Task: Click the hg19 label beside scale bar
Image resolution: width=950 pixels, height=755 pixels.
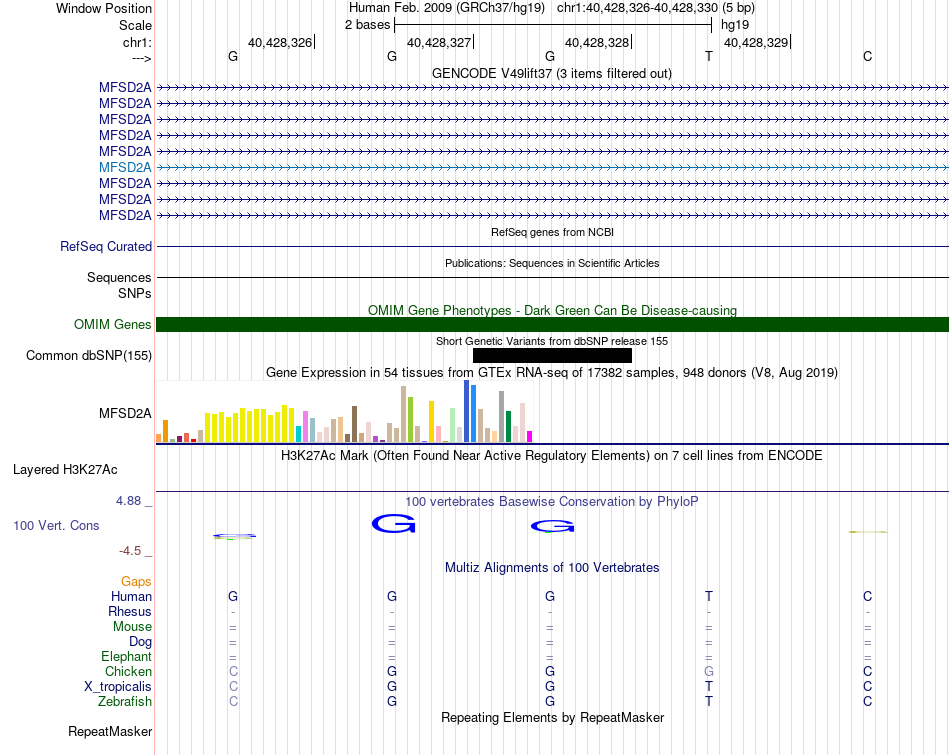Action: 735,25
